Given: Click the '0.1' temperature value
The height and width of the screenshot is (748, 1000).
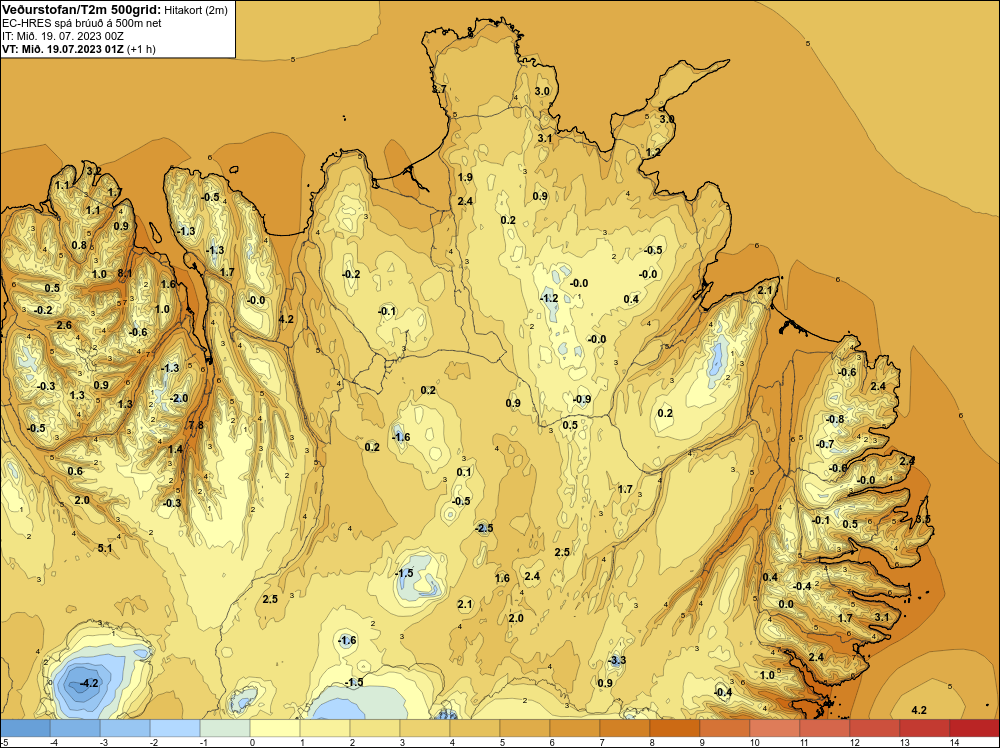Looking at the screenshot, I should (464, 473).
